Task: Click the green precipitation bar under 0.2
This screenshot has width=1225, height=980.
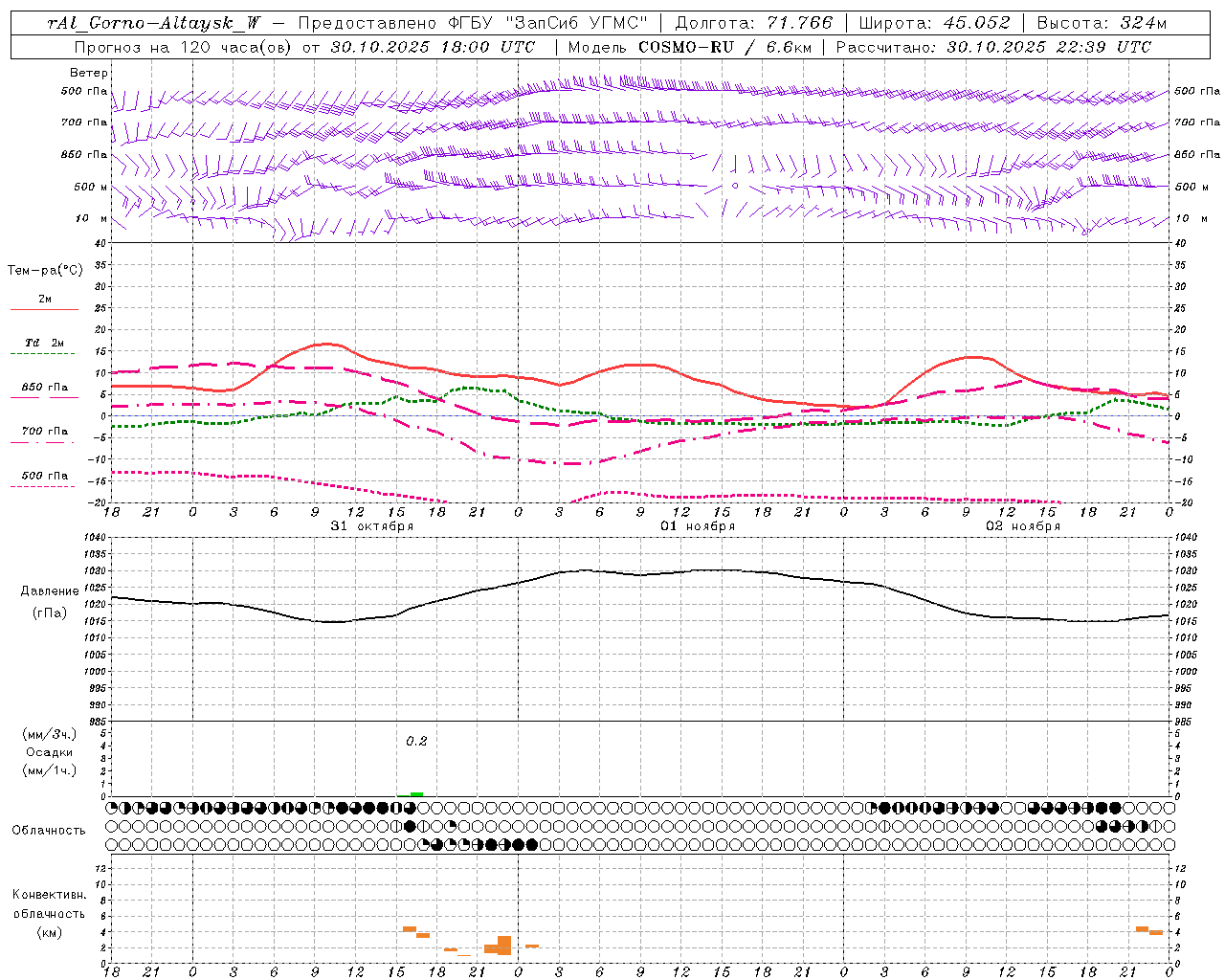Action: [x=416, y=793]
